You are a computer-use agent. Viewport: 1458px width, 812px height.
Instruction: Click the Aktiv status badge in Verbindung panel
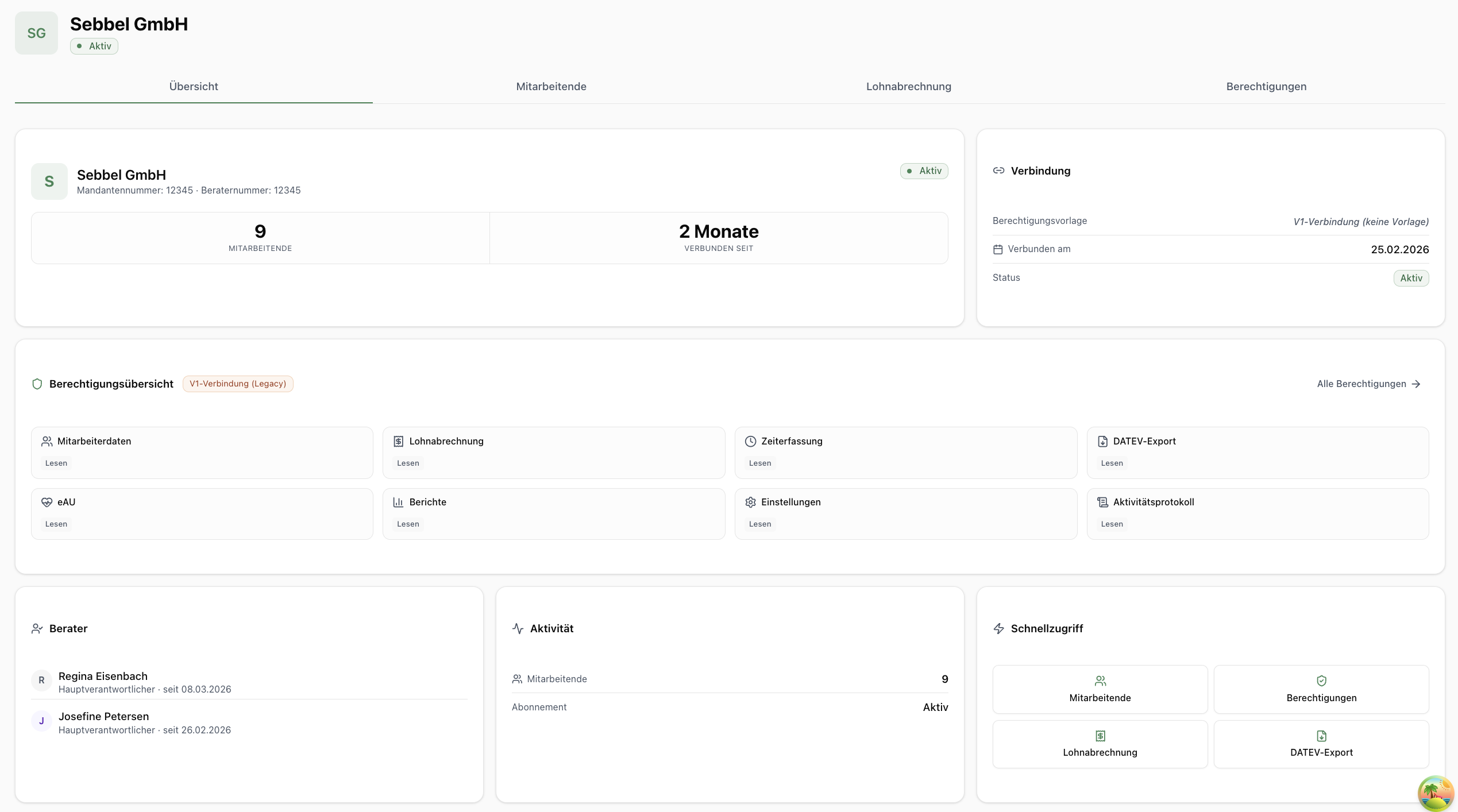click(1411, 279)
